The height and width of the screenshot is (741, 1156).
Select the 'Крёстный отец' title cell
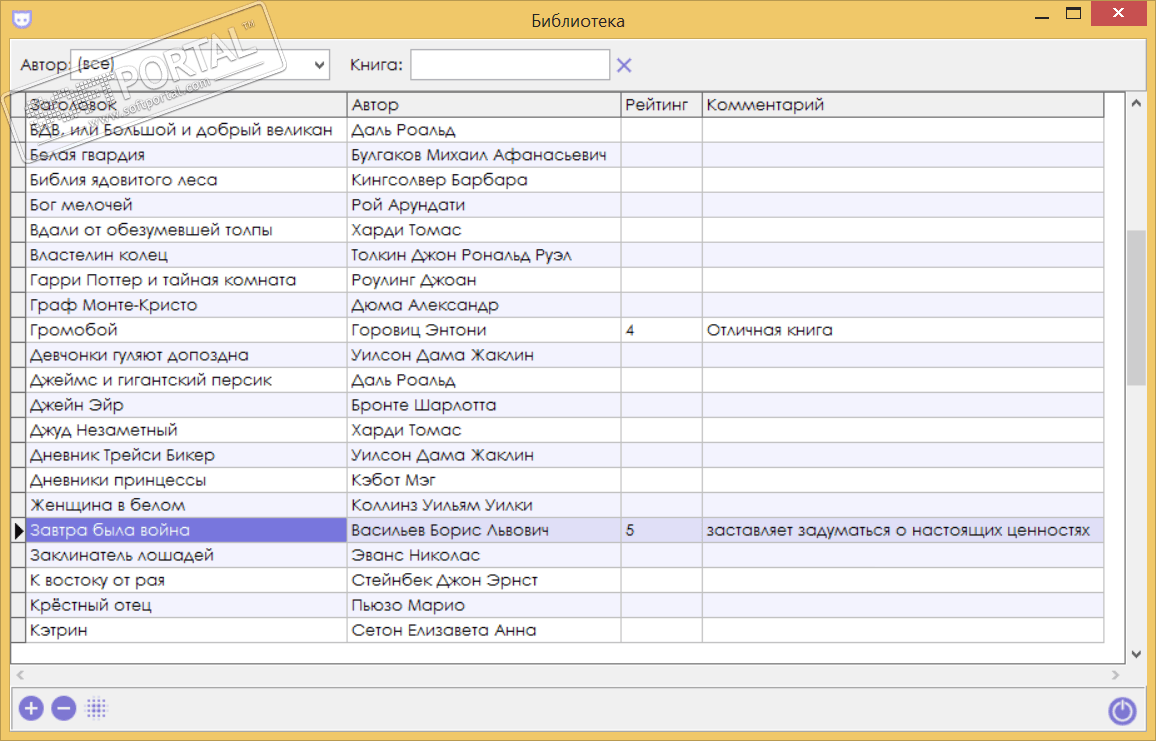click(186, 606)
